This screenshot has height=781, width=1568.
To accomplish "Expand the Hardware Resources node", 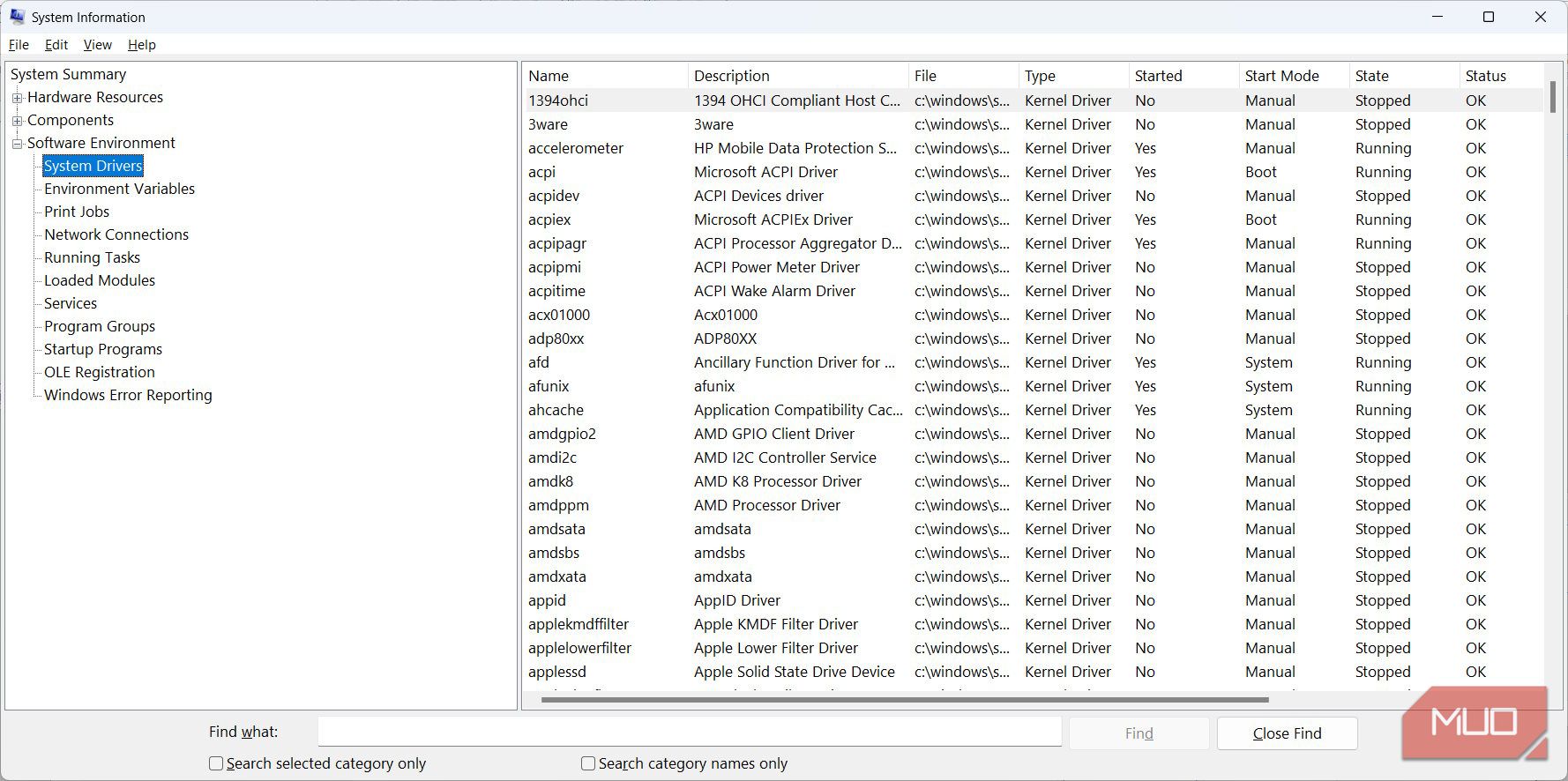I will pos(17,98).
